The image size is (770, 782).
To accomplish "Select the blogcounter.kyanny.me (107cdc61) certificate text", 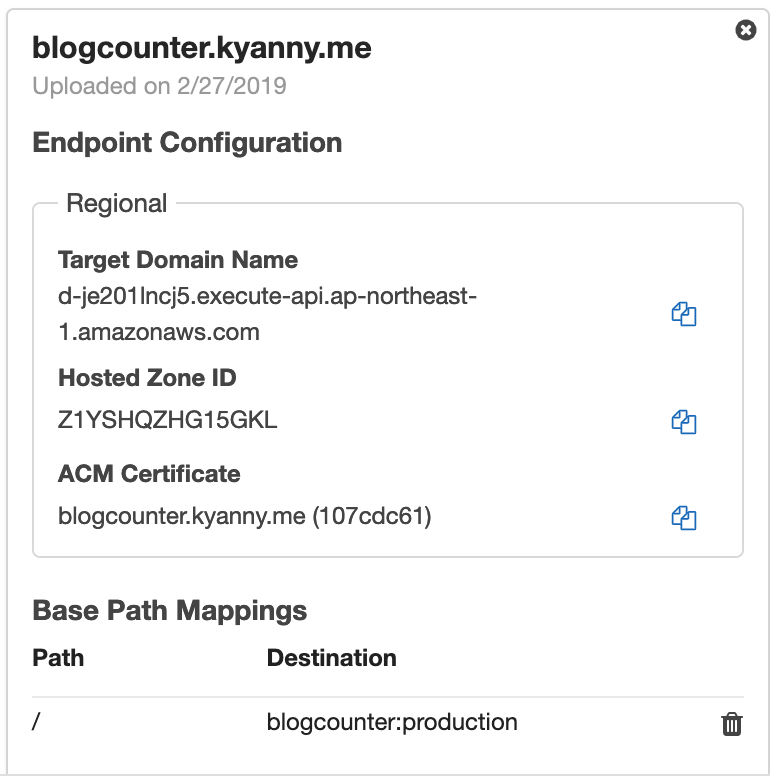I will pyautogui.click(x=244, y=516).
